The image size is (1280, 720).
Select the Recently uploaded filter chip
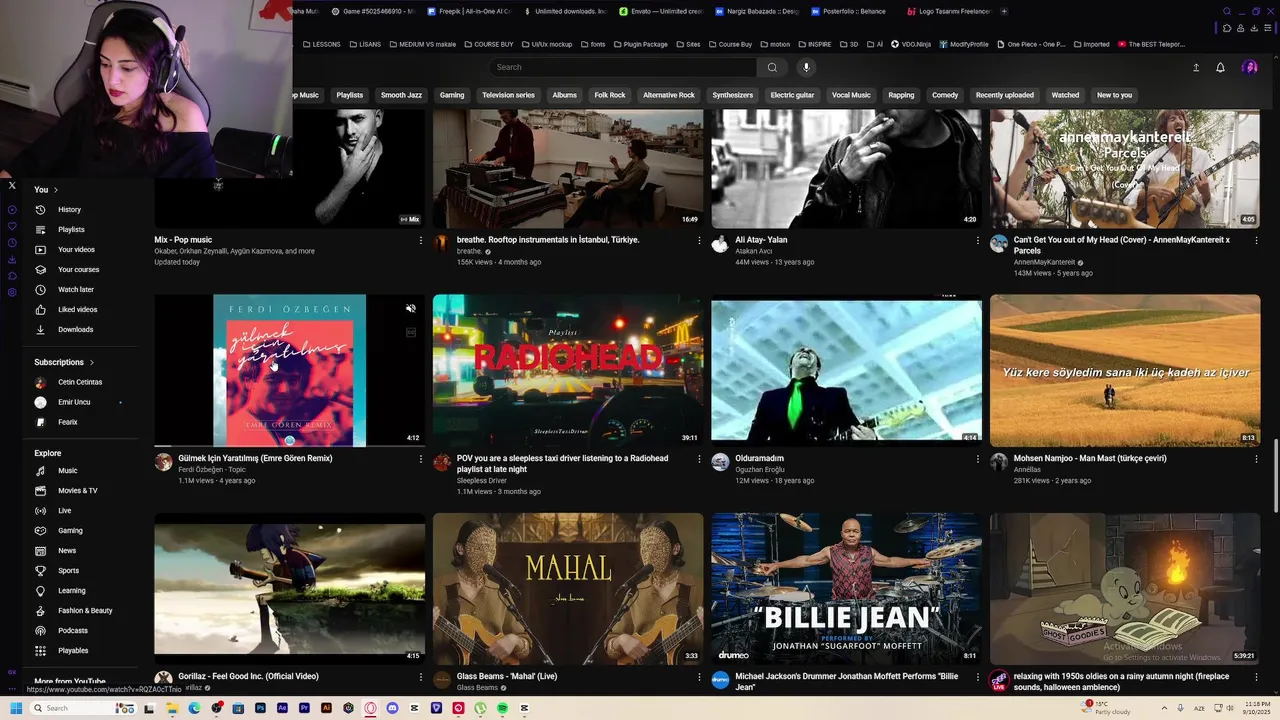click(x=1005, y=95)
